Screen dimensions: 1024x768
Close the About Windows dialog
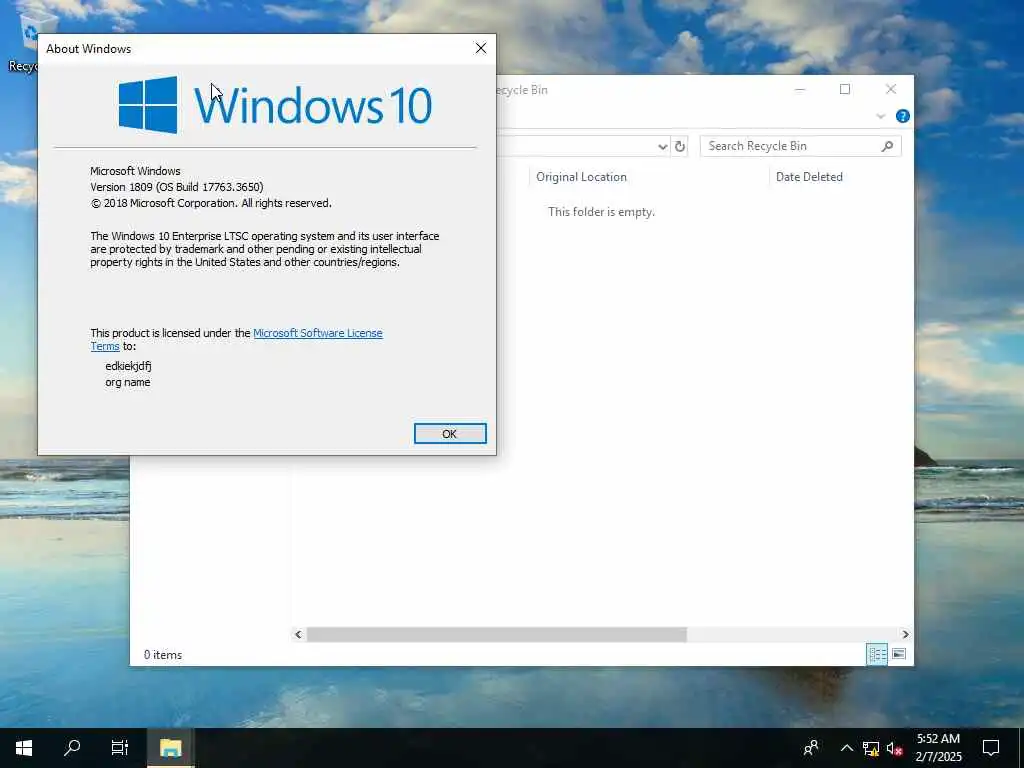pyautogui.click(x=481, y=48)
